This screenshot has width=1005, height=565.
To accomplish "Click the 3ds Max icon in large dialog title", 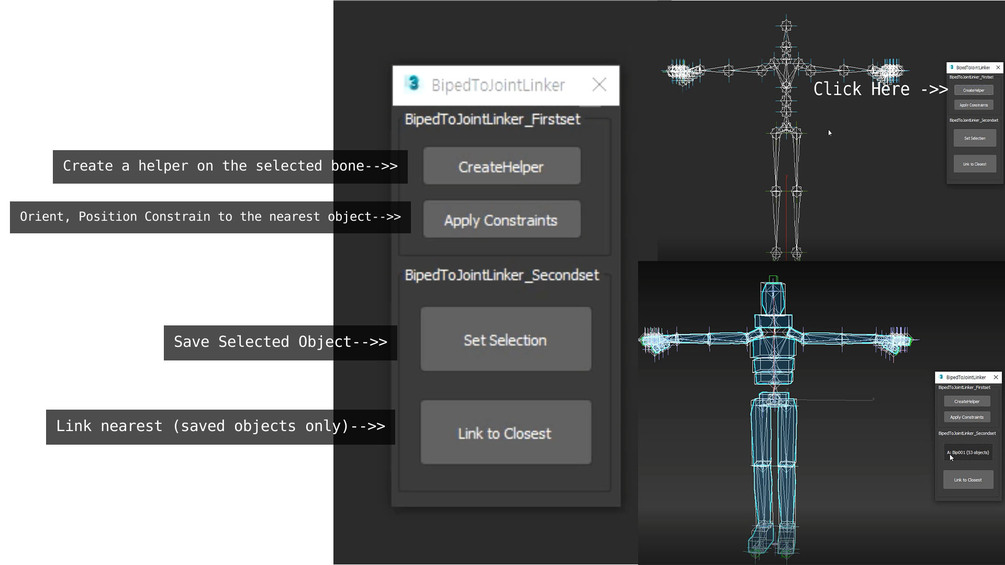I will point(413,83).
